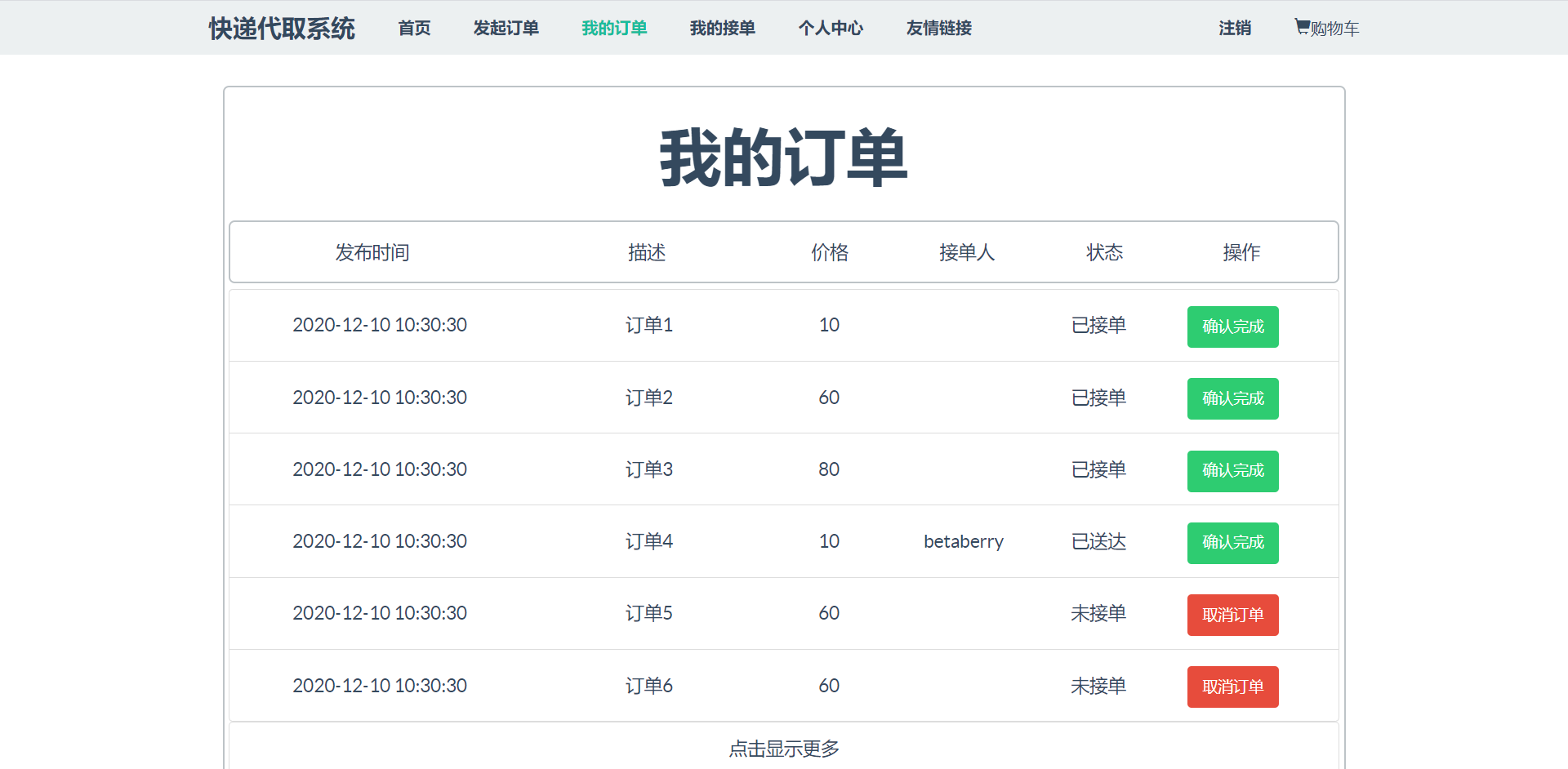Viewport: 1568px width, 769px height.
Task: Click the 我的订单 page heading
Action: click(x=784, y=158)
